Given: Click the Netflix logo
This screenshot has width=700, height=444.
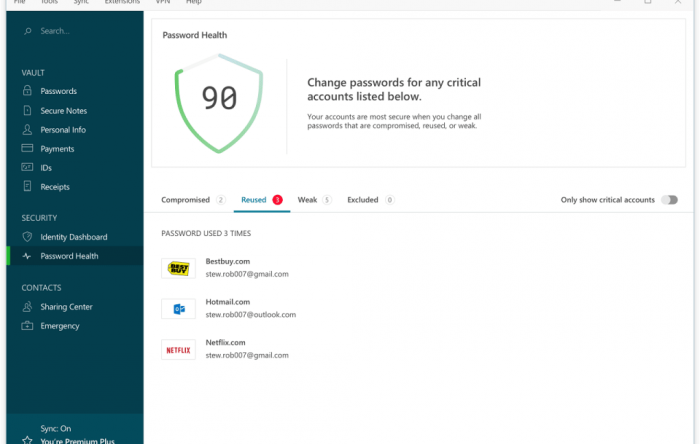Looking at the screenshot, I should (x=178, y=350).
